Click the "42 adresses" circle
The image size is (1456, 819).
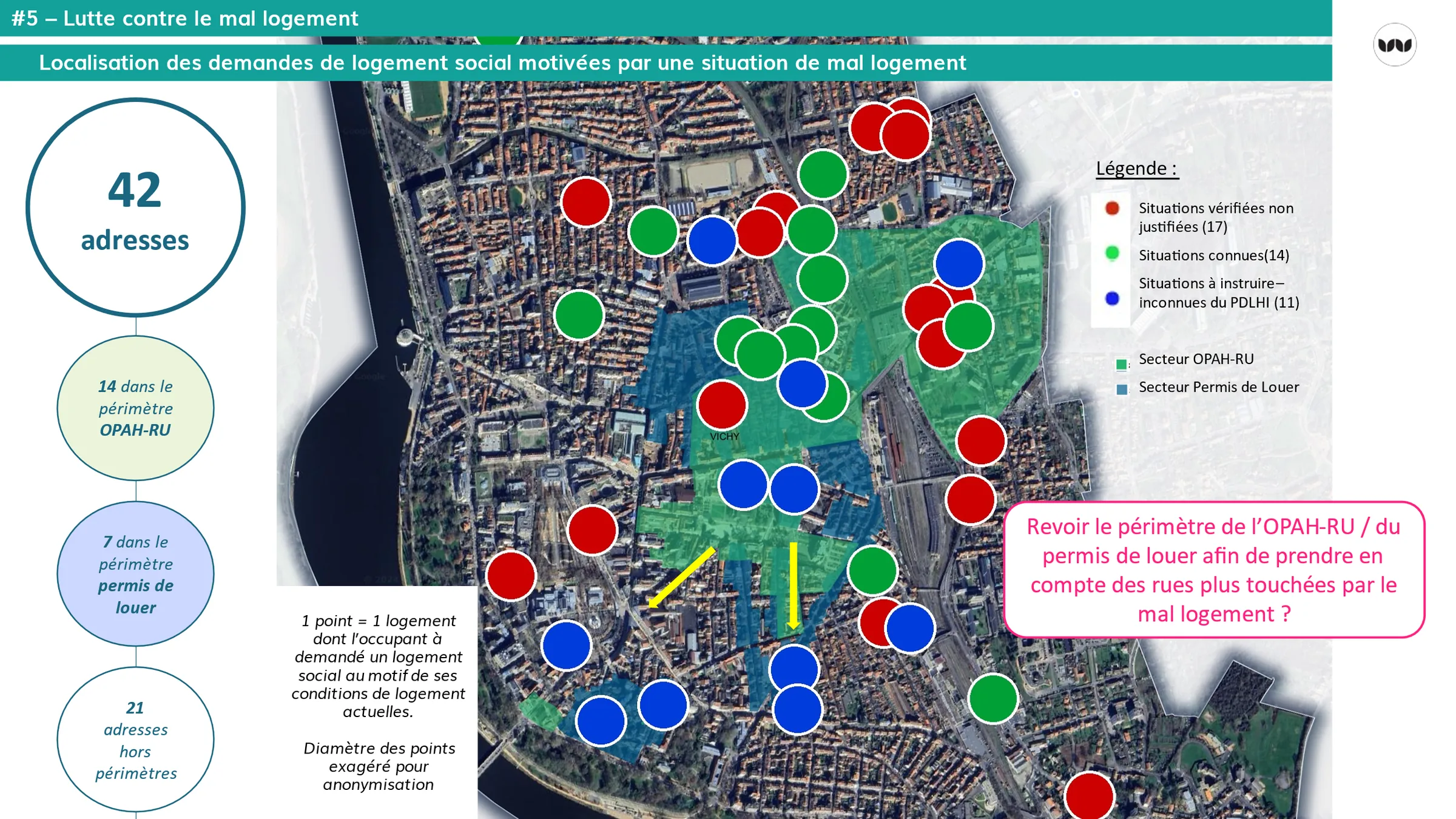[135, 207]
